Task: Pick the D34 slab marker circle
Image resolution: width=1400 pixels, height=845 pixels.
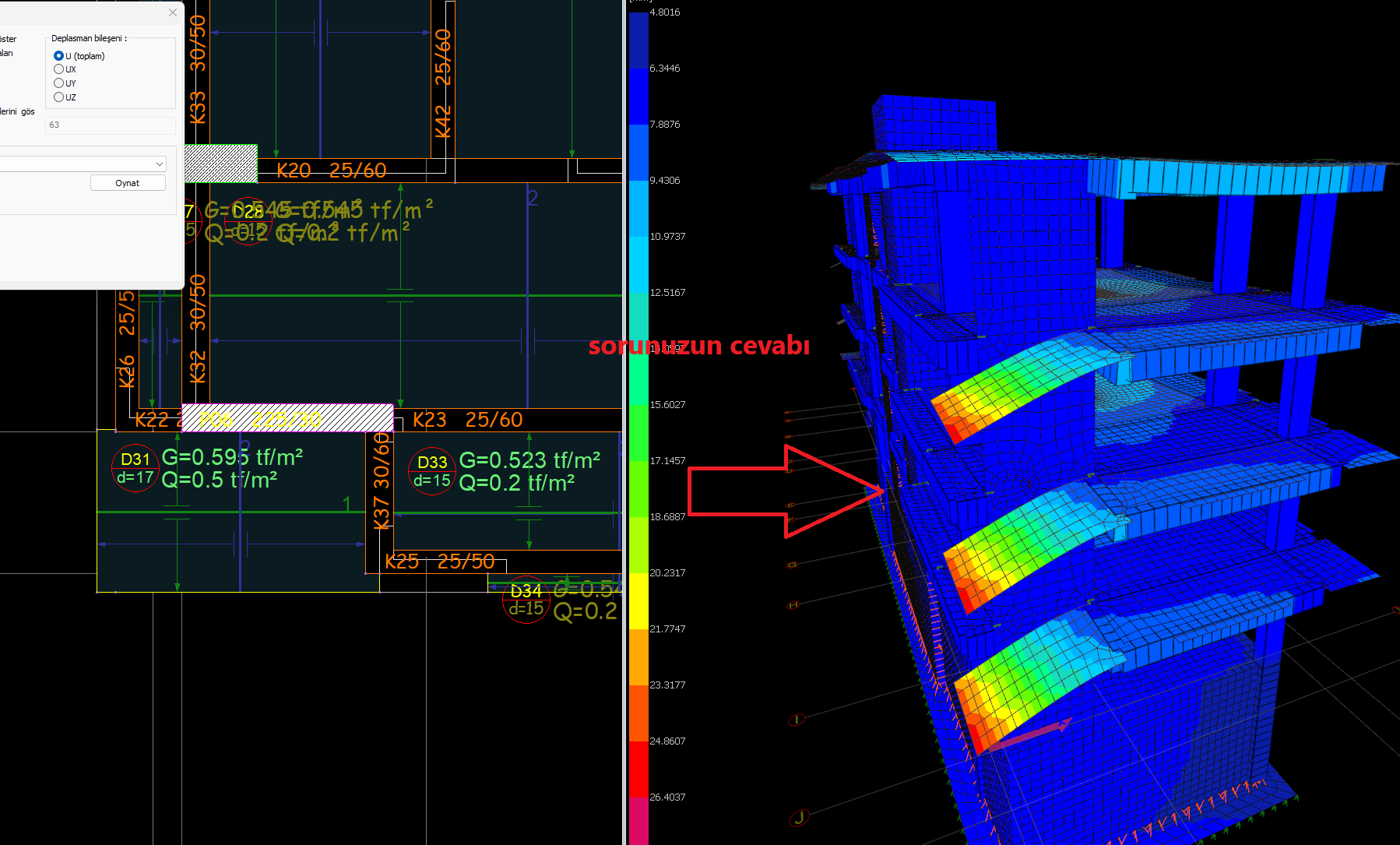Action: pyautogui.click(x=526, y=600)
